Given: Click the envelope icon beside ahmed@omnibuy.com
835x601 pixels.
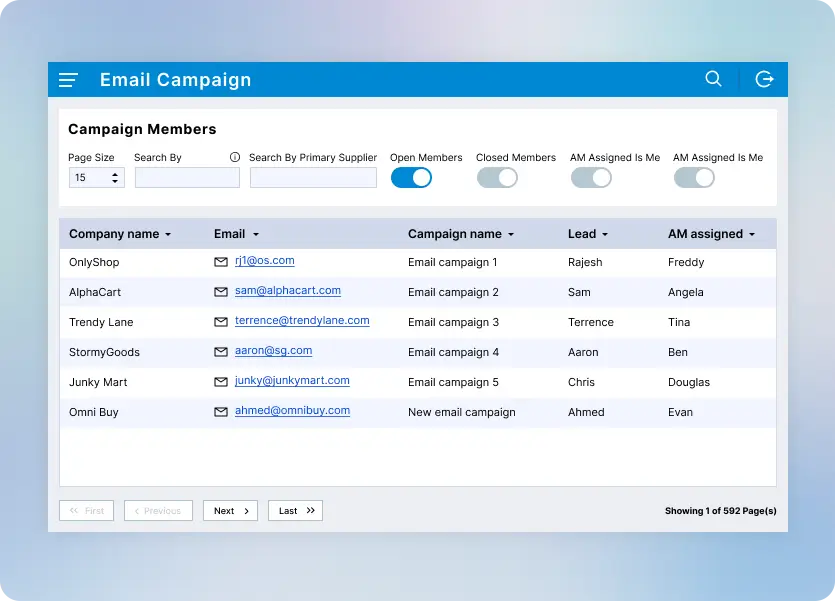Looking at the screenshot, I should pyautogui.click(x=221, y=412).
